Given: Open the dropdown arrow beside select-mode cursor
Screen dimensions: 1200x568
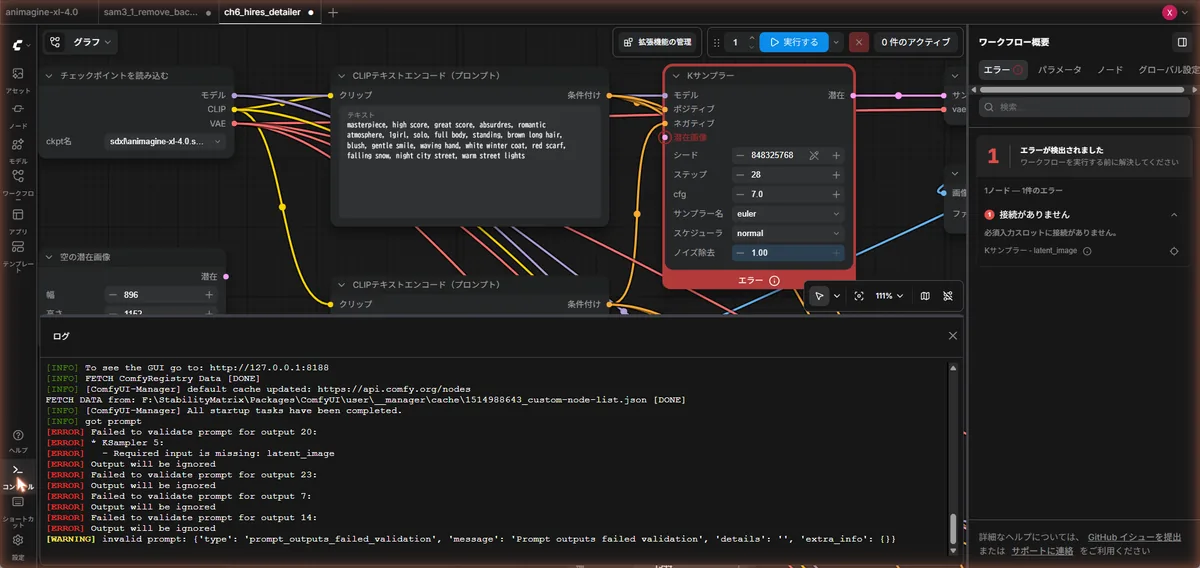Looking at the screenshot, I should pos(836,296).
